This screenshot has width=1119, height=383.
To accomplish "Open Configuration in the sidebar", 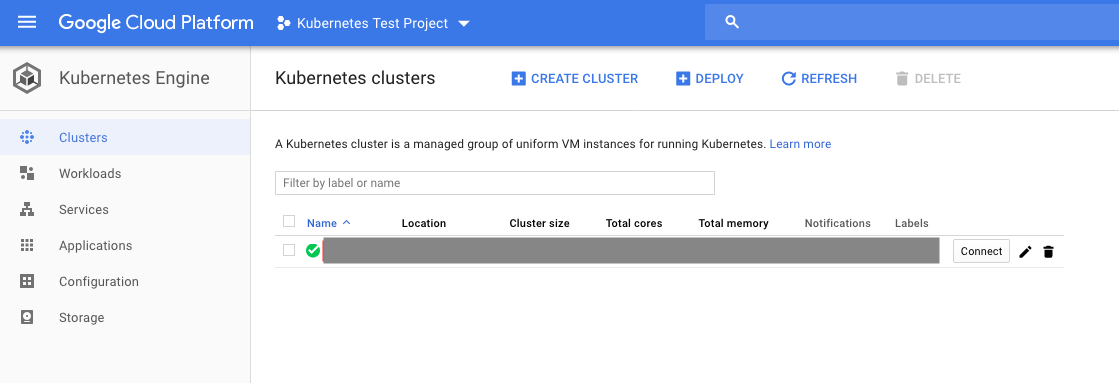I will pos(125,282).
